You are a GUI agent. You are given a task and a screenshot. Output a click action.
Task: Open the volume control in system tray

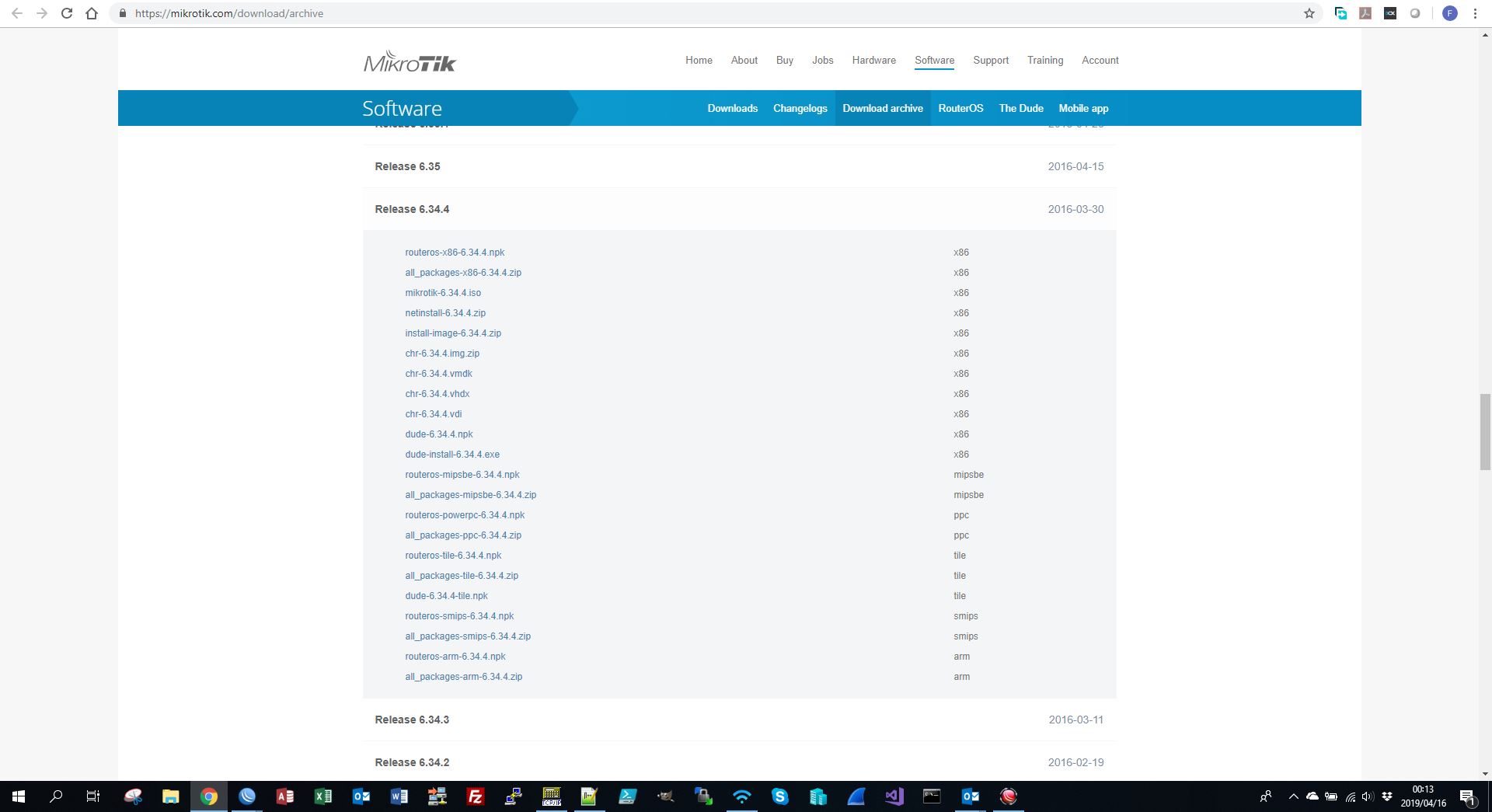[x=1368, y=796]
